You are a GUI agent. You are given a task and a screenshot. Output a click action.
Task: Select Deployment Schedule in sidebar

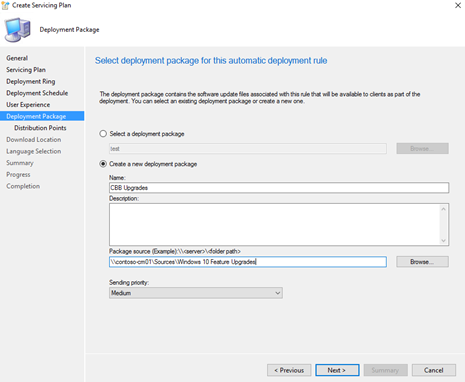point(37,93)
